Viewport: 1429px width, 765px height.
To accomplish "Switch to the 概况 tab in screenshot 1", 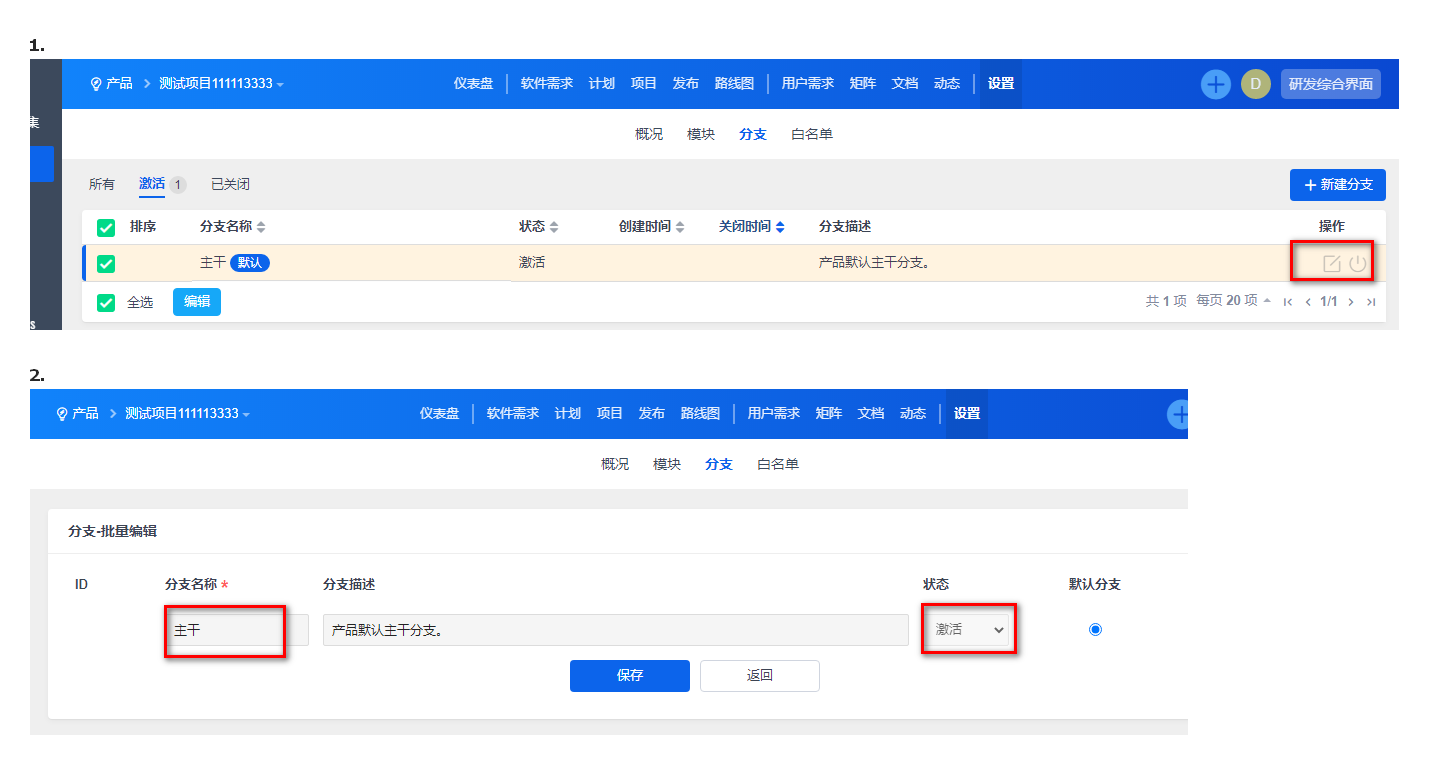I will [649, 134].
